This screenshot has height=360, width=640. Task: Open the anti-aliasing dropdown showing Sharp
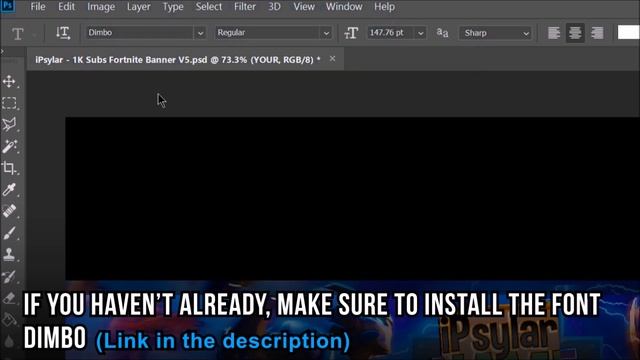[x=495, y=33]
